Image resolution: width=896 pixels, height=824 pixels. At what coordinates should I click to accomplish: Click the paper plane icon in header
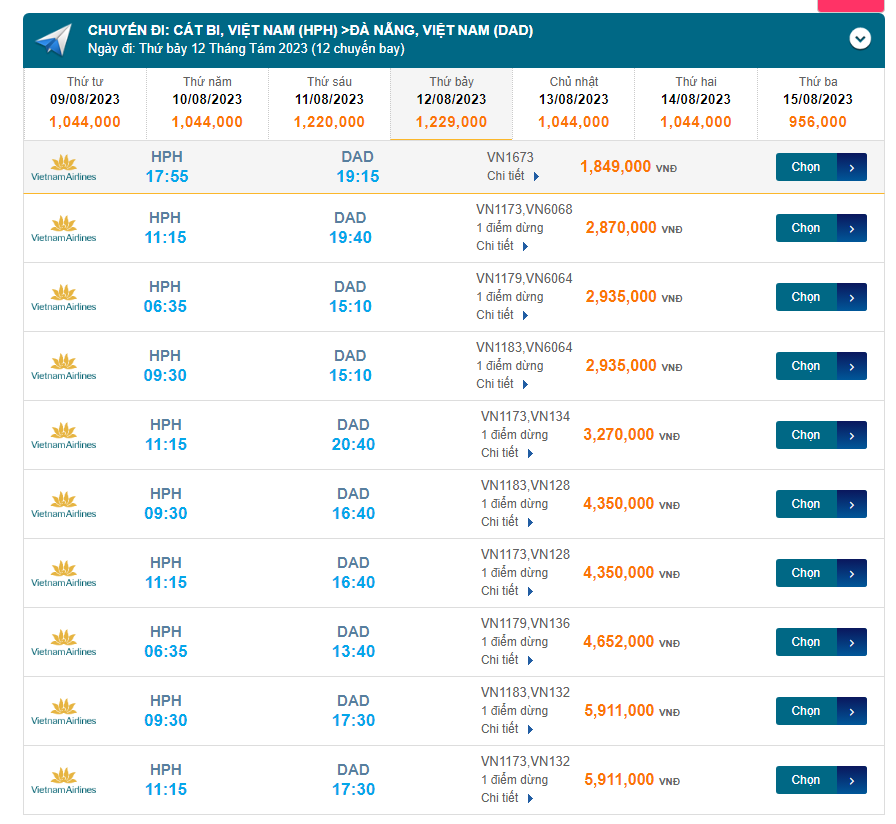[53, 39]
